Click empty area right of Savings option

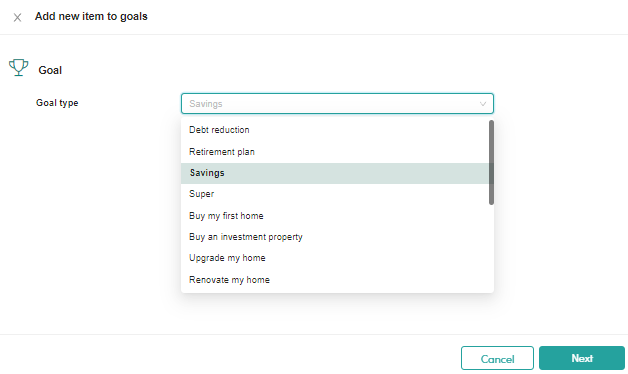[x=356, y=173]
